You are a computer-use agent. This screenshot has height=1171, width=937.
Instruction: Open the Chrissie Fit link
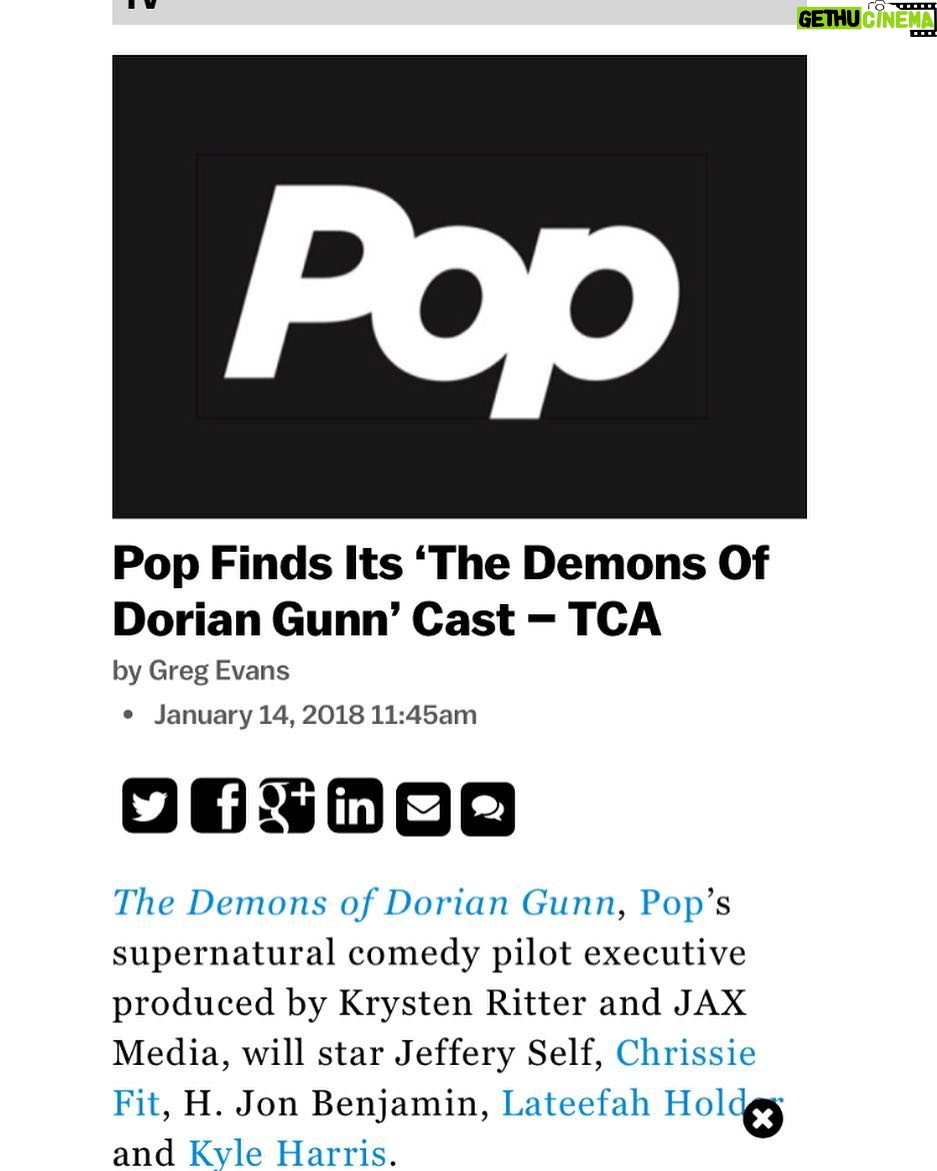(x=685, y=1053)
